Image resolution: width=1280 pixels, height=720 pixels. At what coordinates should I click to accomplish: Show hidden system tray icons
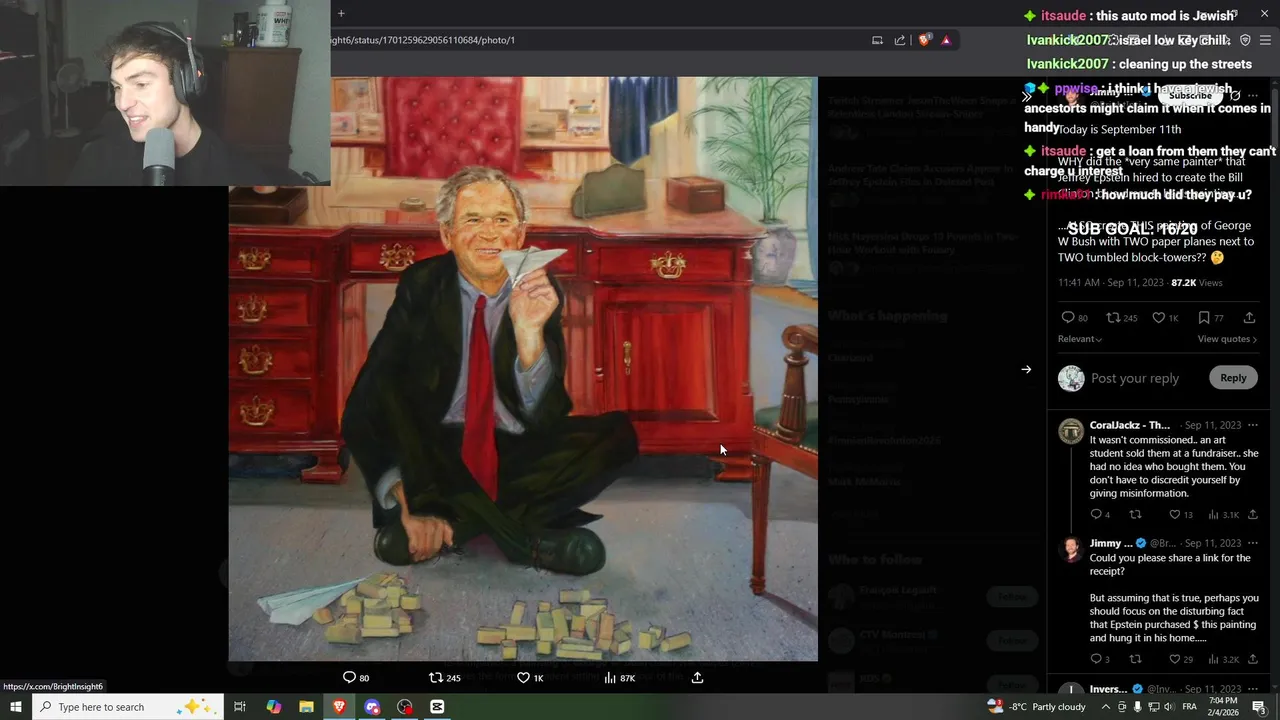click(x=1106, y=707)
